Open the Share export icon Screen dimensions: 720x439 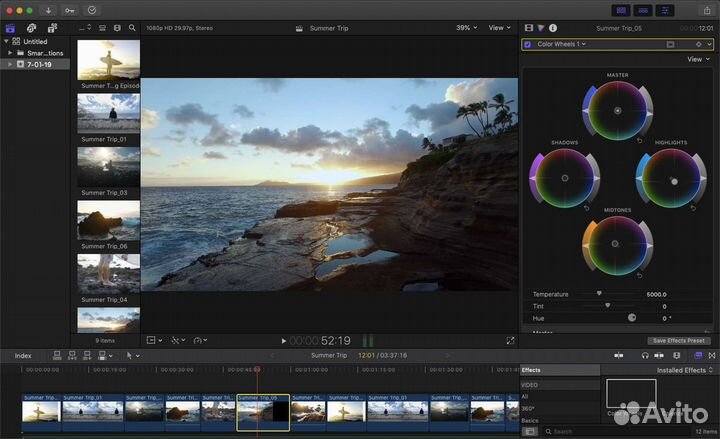(x=705, y=10)
